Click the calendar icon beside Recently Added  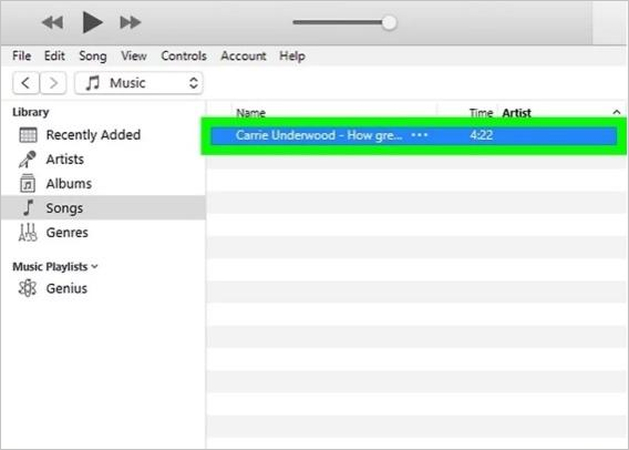(28, 135)
